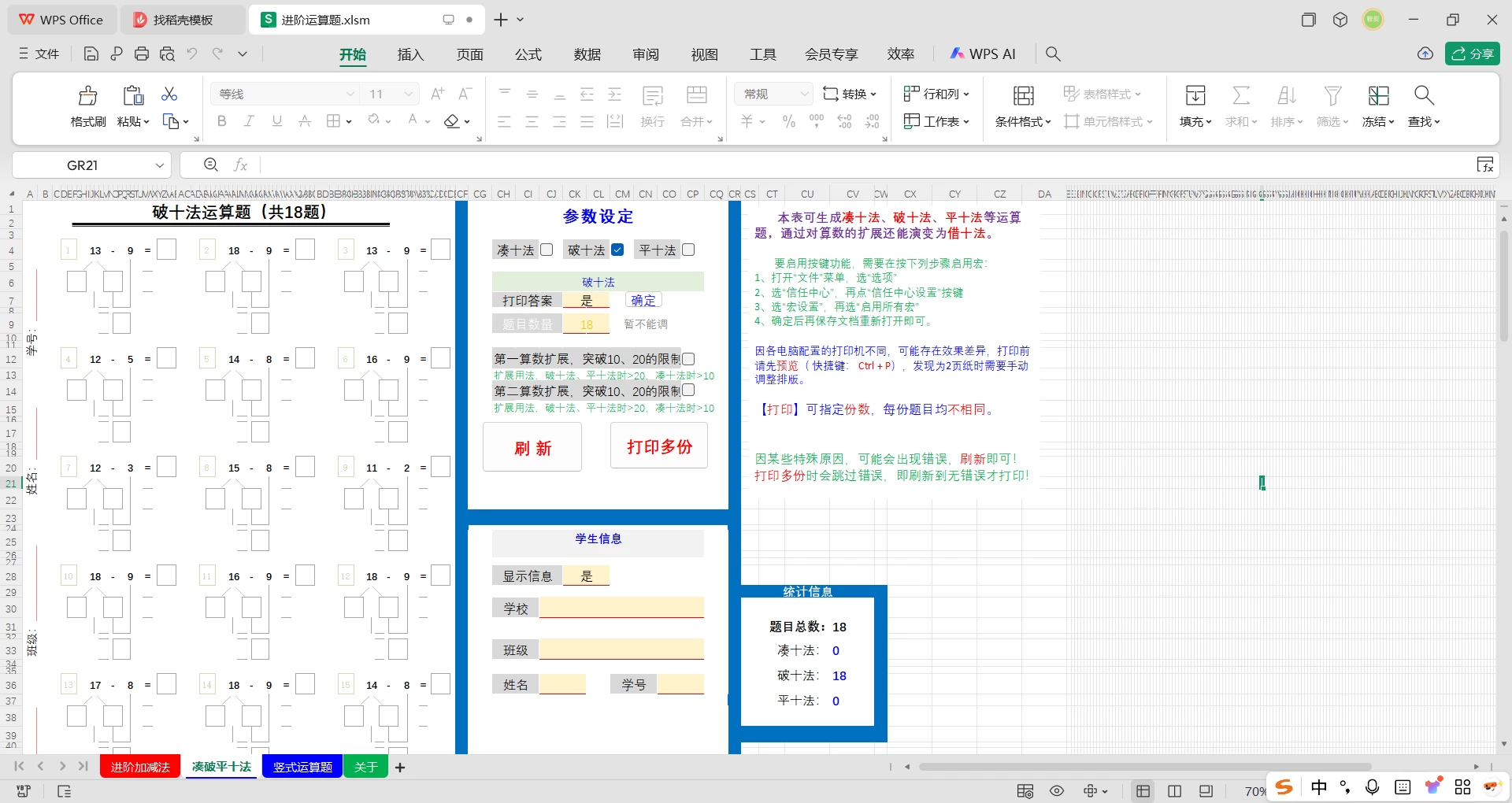
Task: Click the search icon next to WPS AI
Action: [x=1053, y=54]
